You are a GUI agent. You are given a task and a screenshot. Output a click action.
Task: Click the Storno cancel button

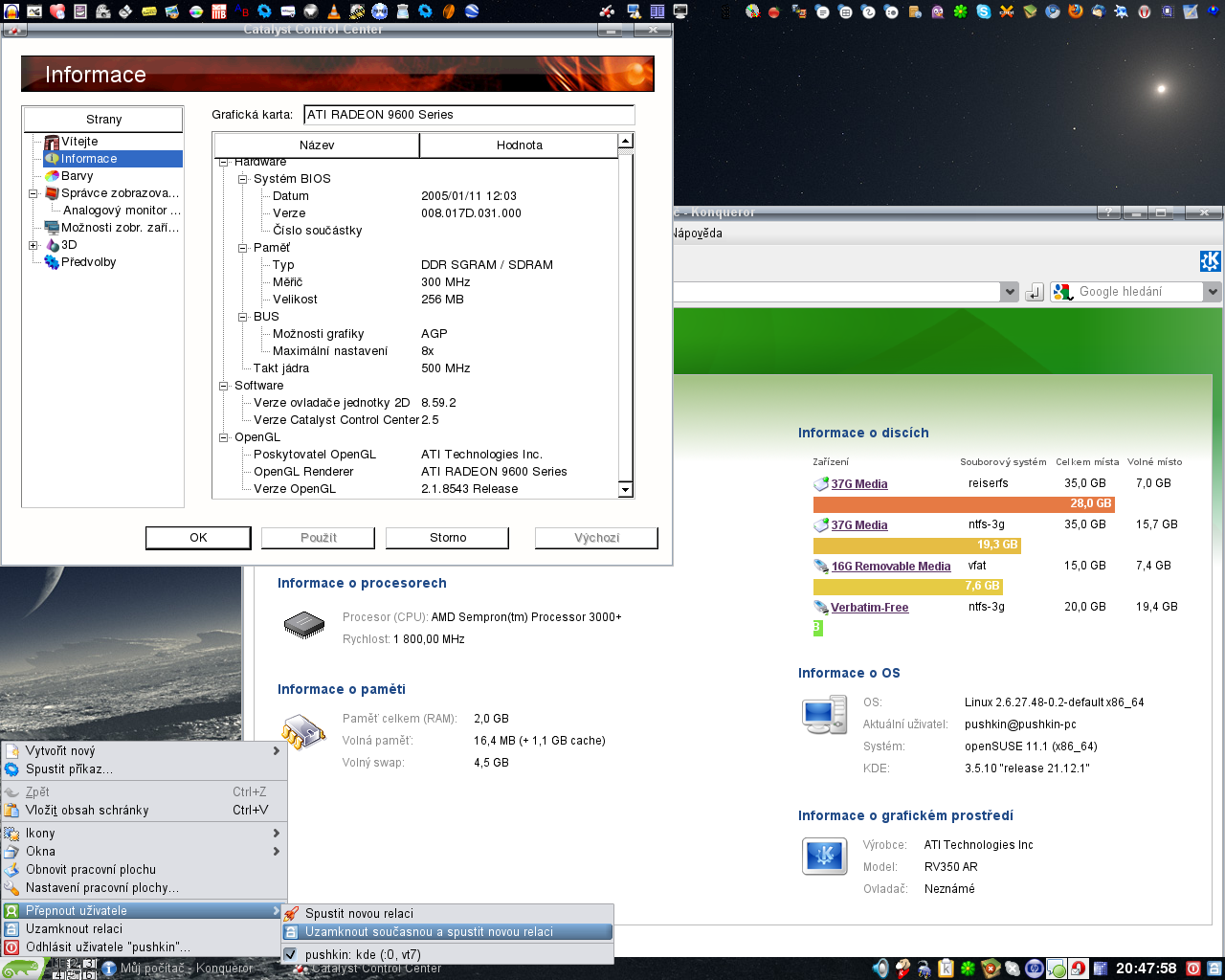tap(448, 538)
